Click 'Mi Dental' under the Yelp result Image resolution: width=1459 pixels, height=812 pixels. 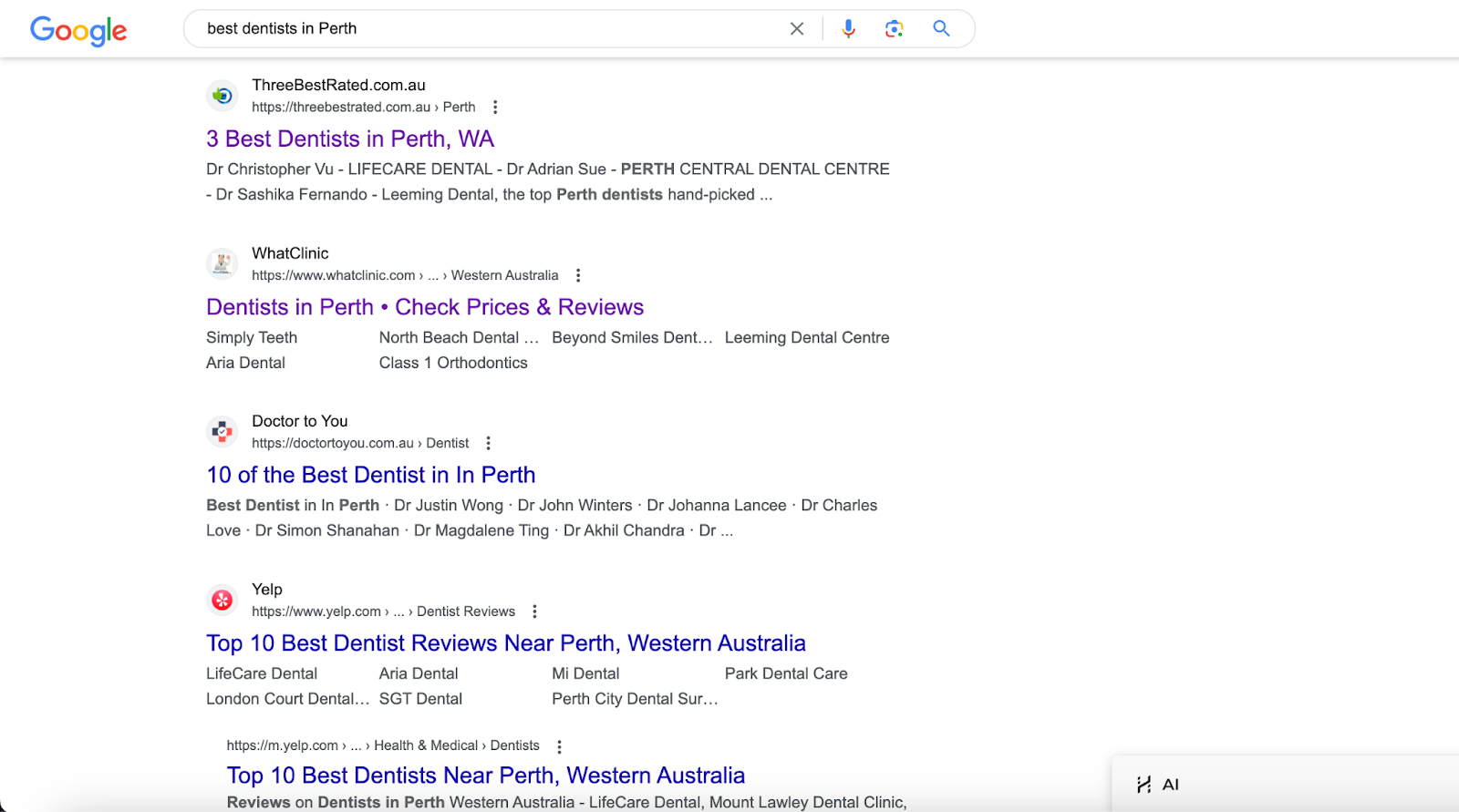tap(585, 673)
